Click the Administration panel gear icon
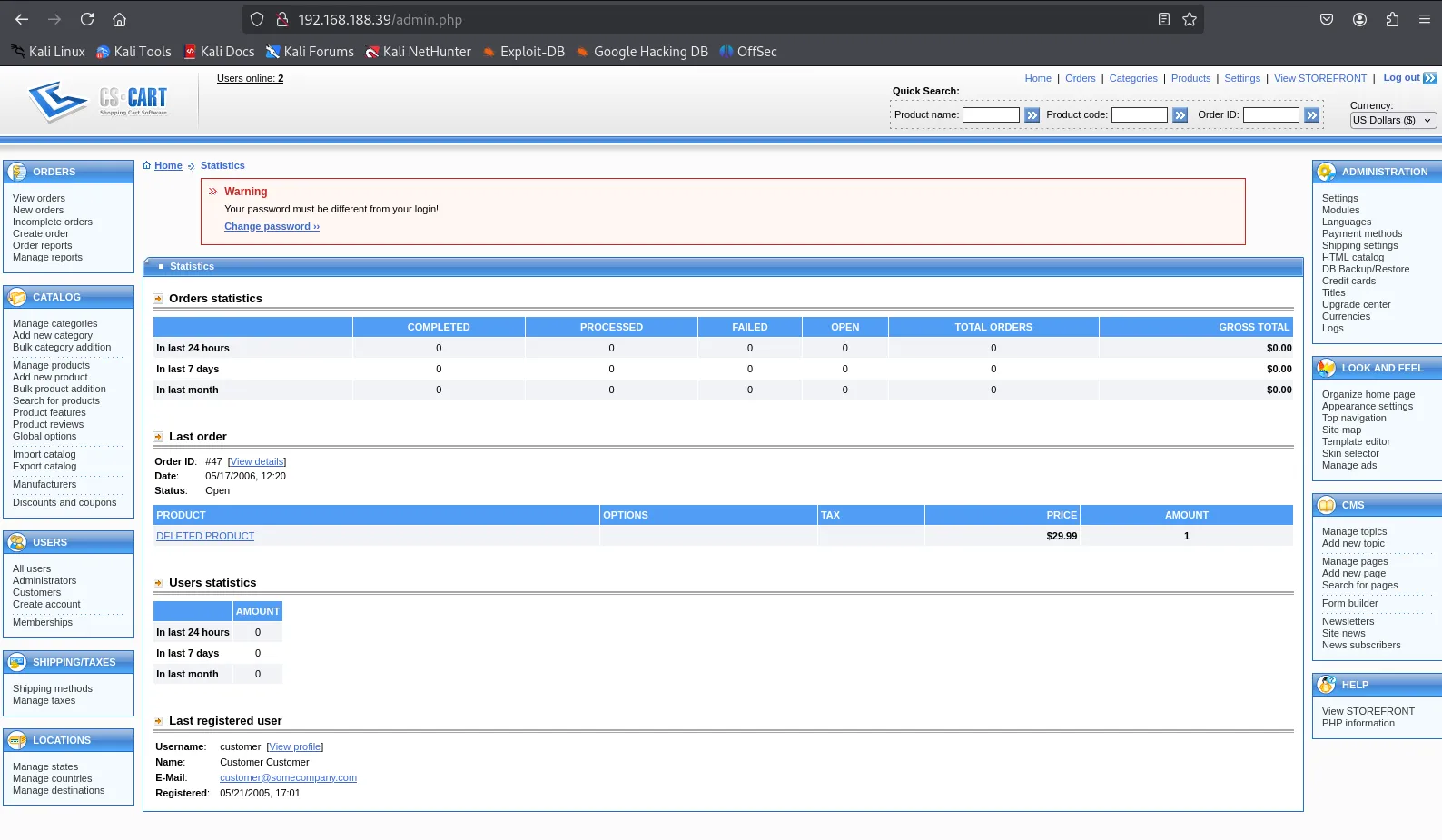 1327,172
